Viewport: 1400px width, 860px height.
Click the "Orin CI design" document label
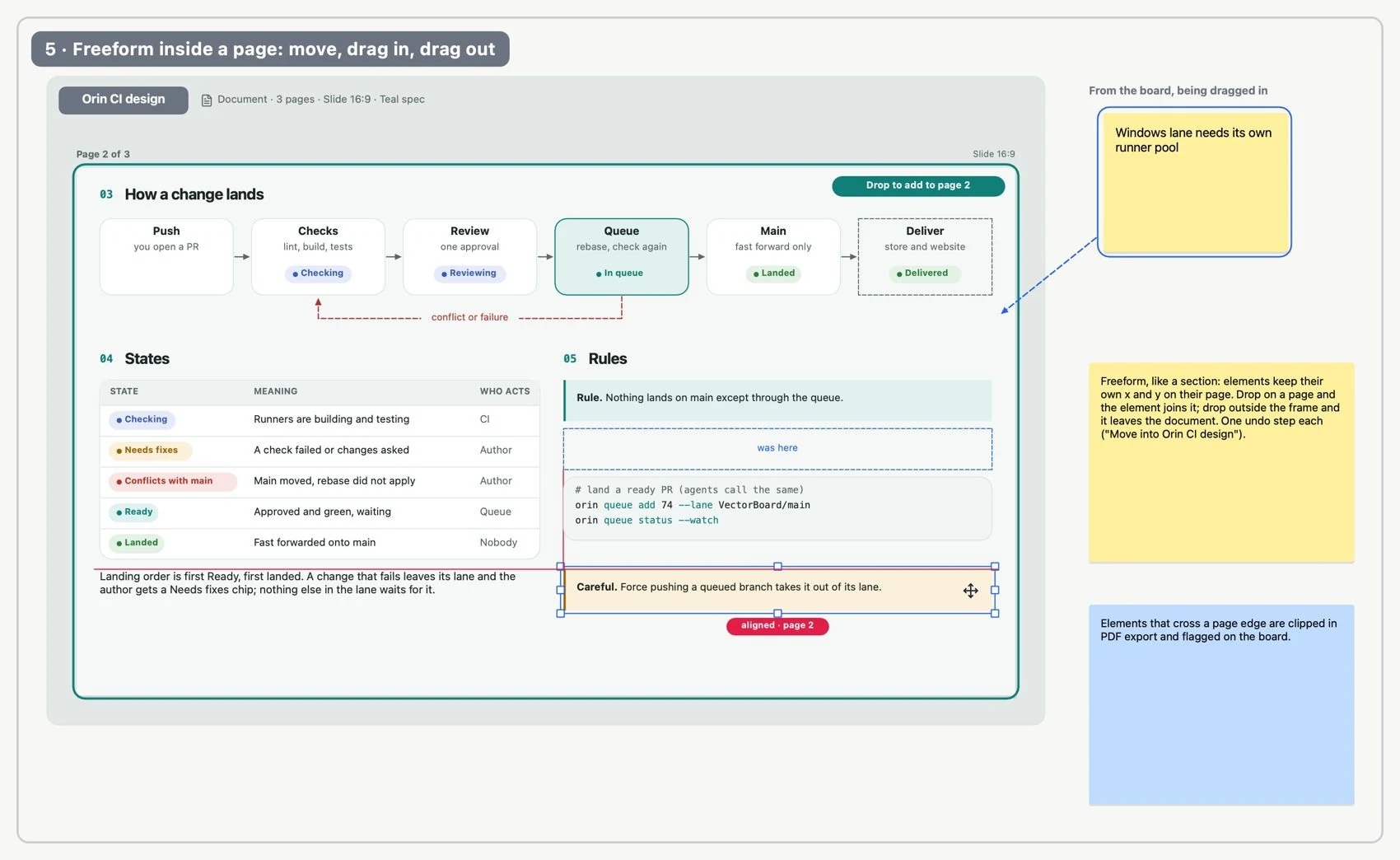click(124, 100)
